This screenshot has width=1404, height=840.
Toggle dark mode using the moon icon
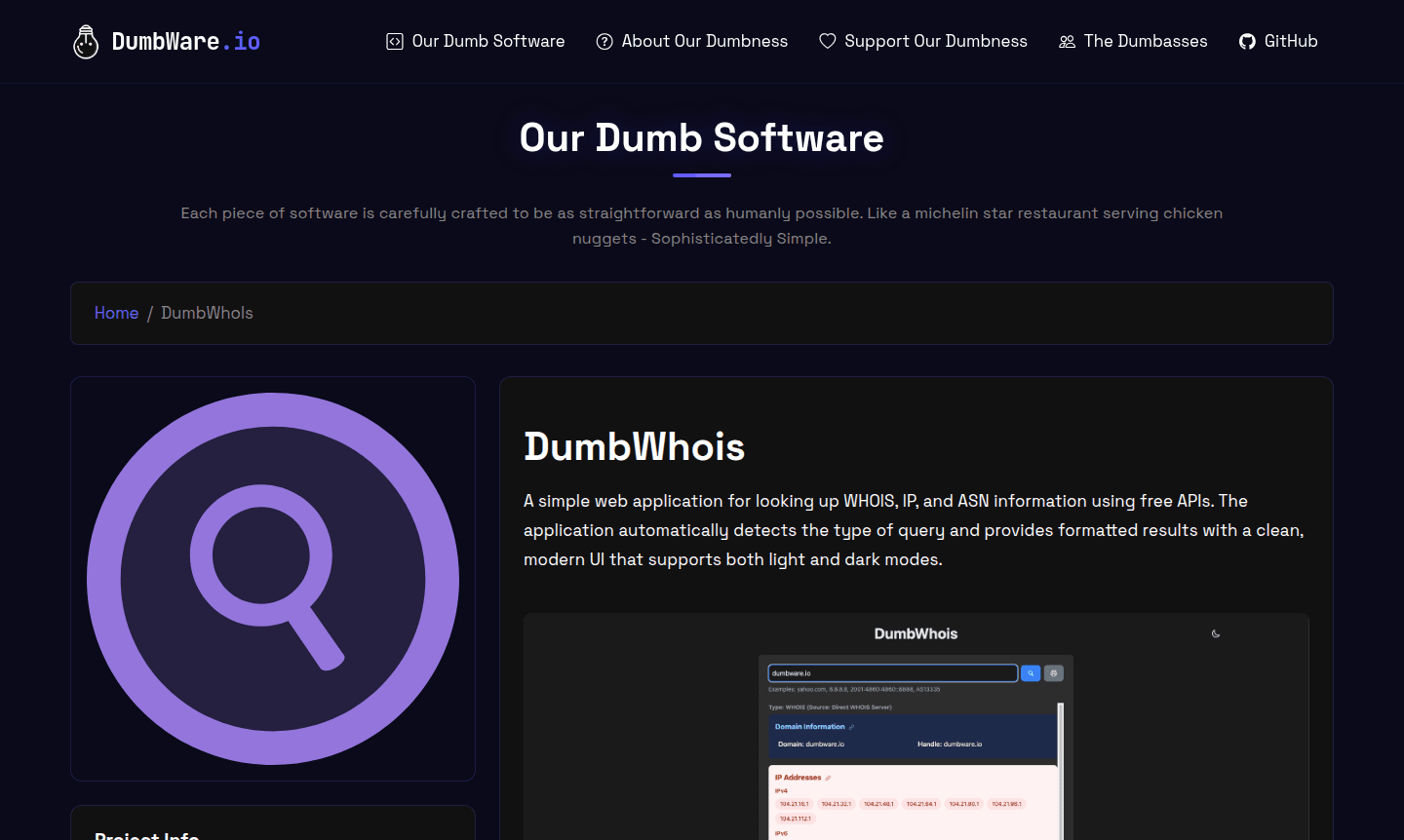(1216, 633)
